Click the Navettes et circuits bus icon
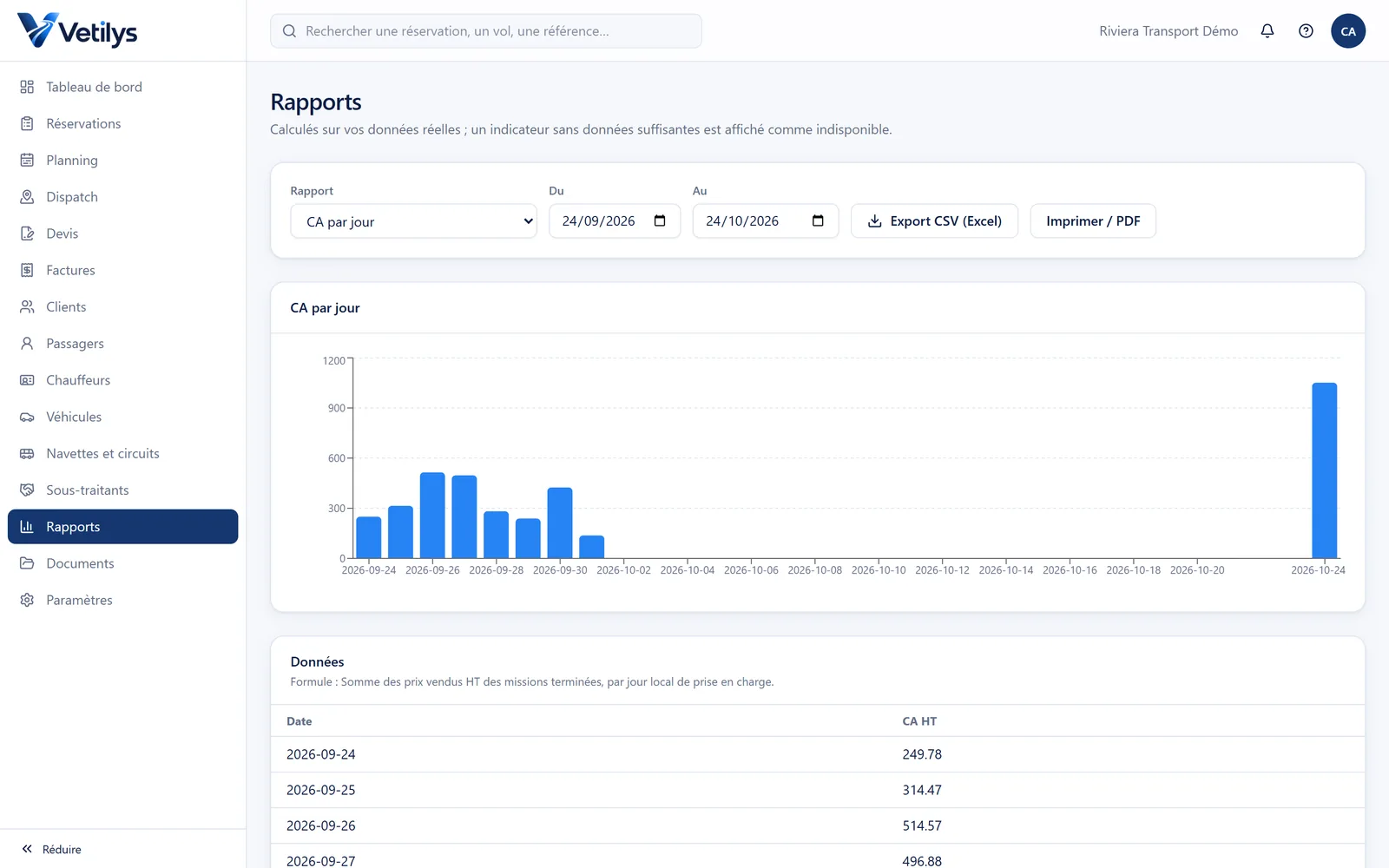The height and width of the screenshot is (868, 1389). [27, 453]
